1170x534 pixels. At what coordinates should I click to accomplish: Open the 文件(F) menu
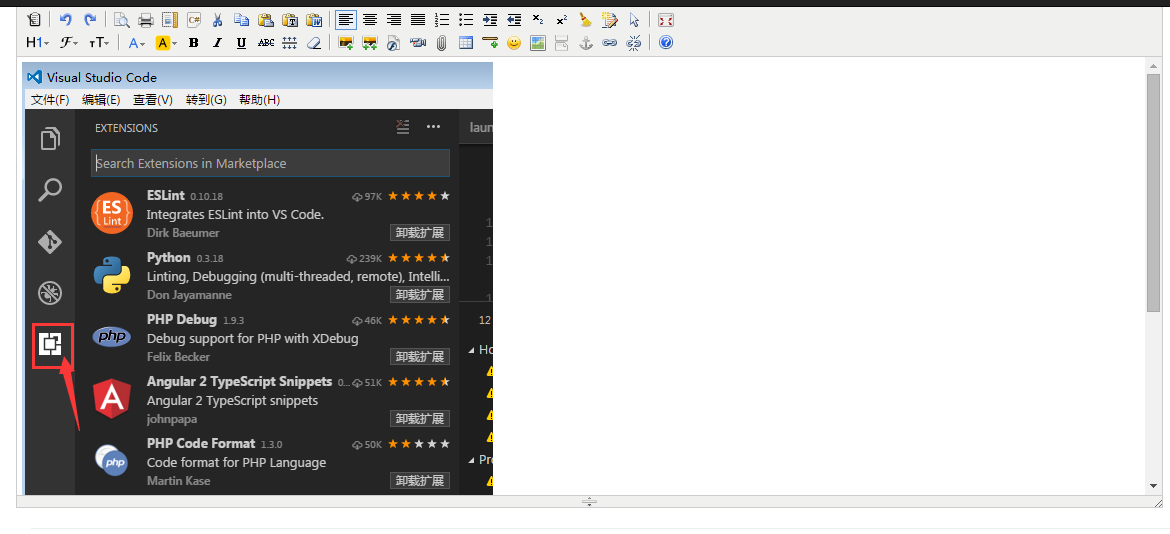[x=50, y=100]
